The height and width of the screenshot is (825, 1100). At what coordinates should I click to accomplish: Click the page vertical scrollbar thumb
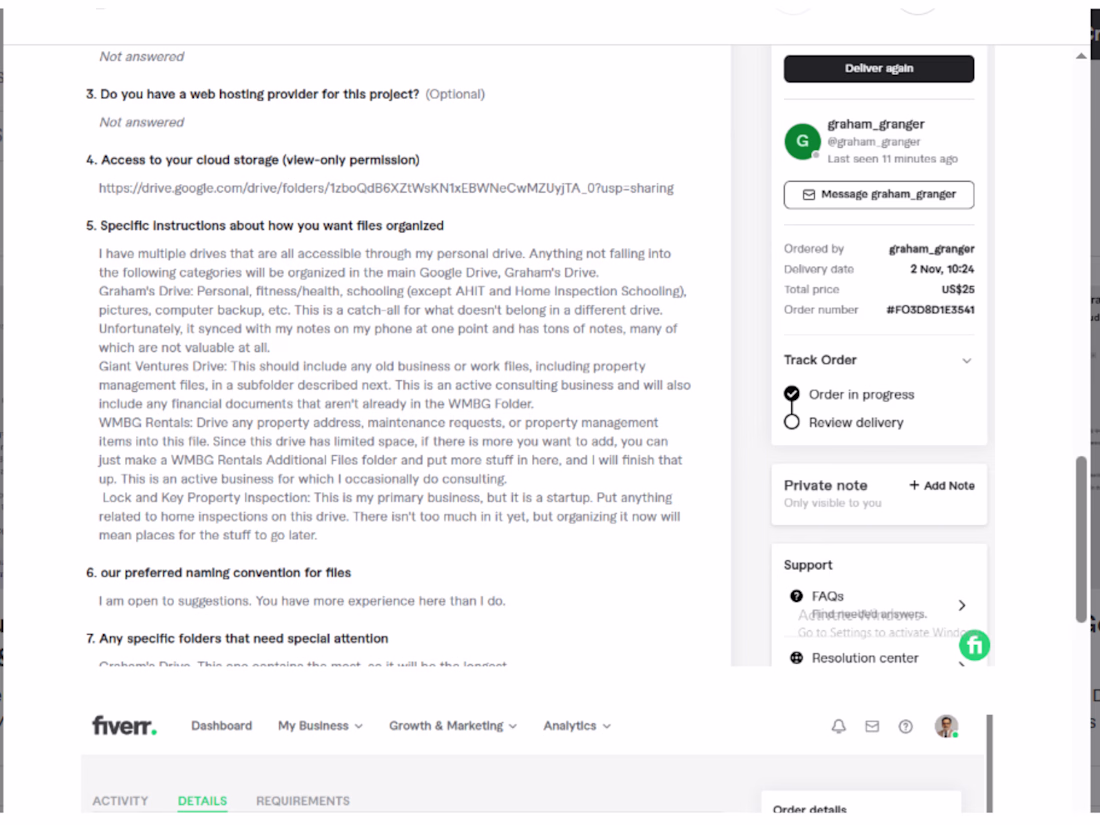click(1081, 539)
